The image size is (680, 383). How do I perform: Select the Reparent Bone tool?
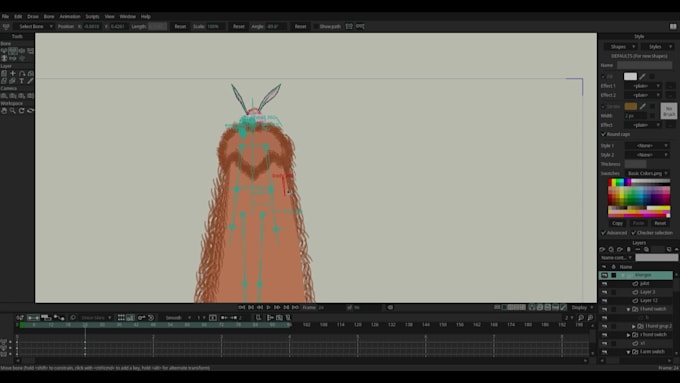30,51
